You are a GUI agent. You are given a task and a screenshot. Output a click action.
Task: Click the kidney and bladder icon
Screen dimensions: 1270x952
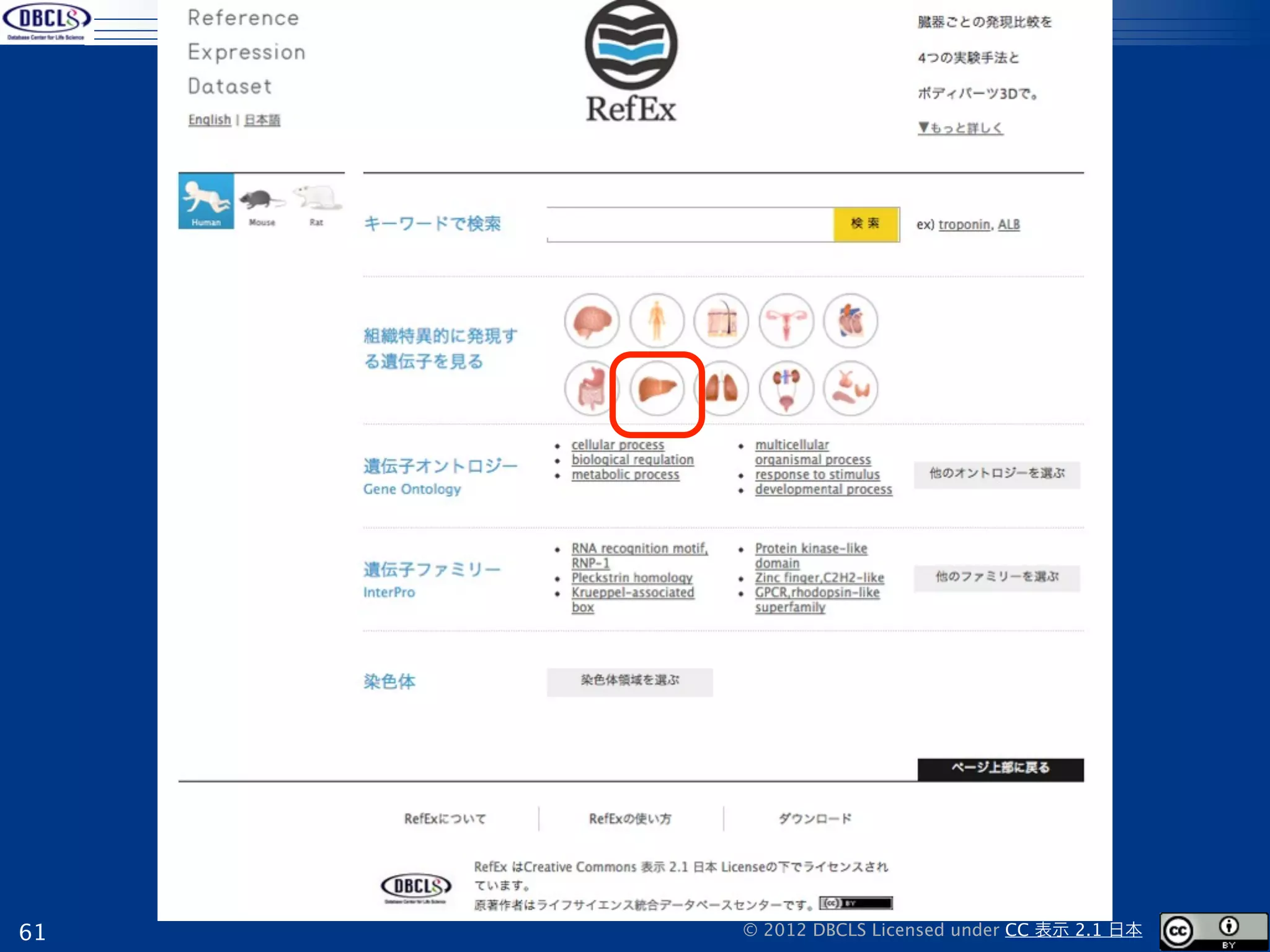pyautogui.click(x=786, y=389)
